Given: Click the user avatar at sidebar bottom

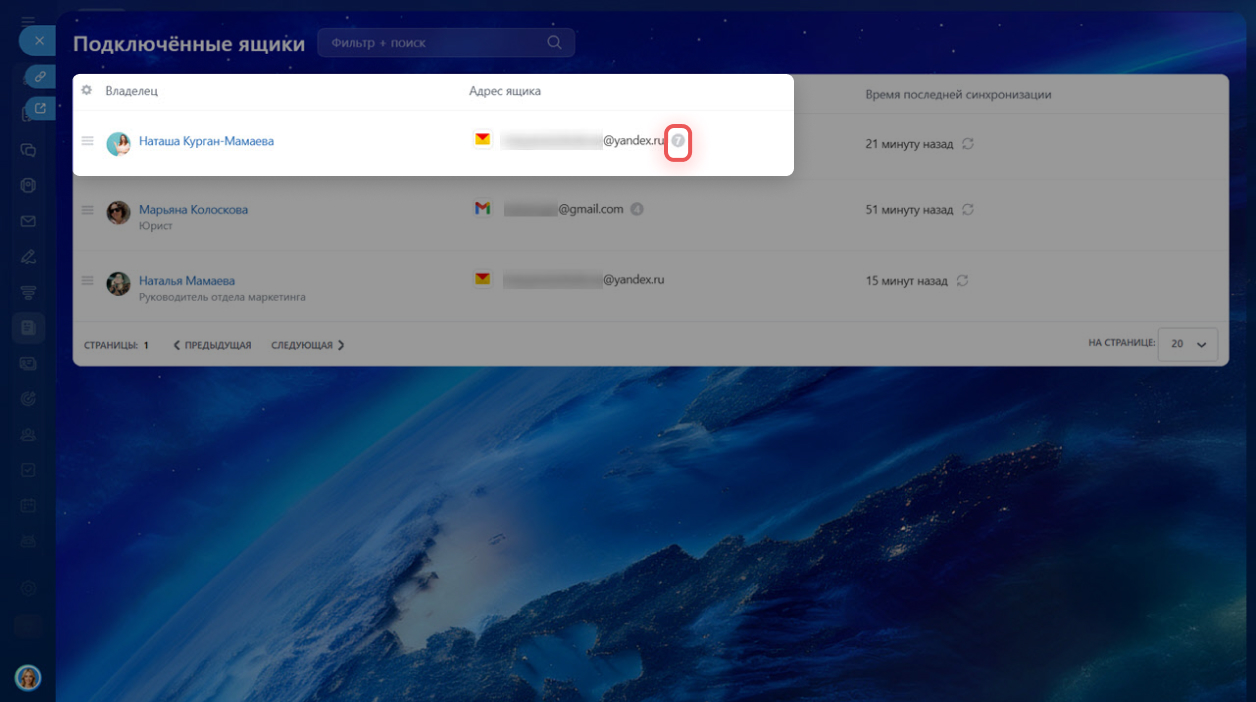Looking at the screenshot, I should 28,677.
